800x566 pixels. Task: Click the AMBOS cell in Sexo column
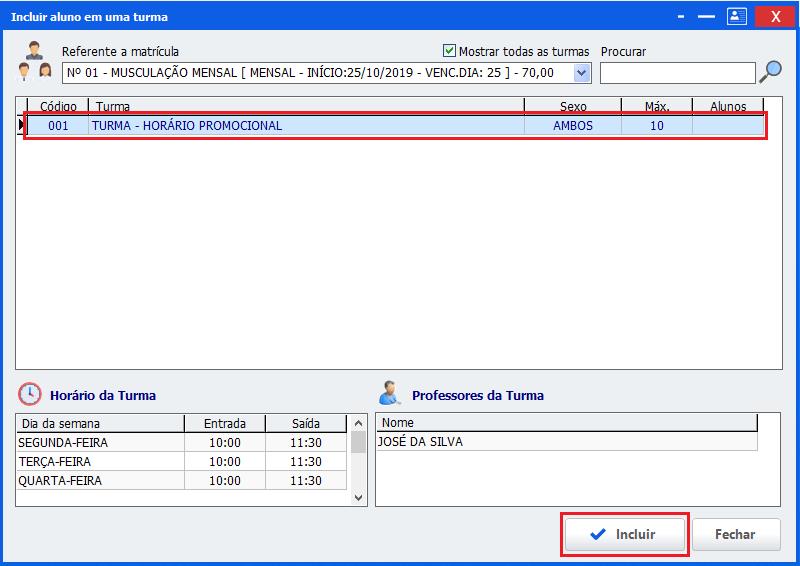[x=573, y=126]
